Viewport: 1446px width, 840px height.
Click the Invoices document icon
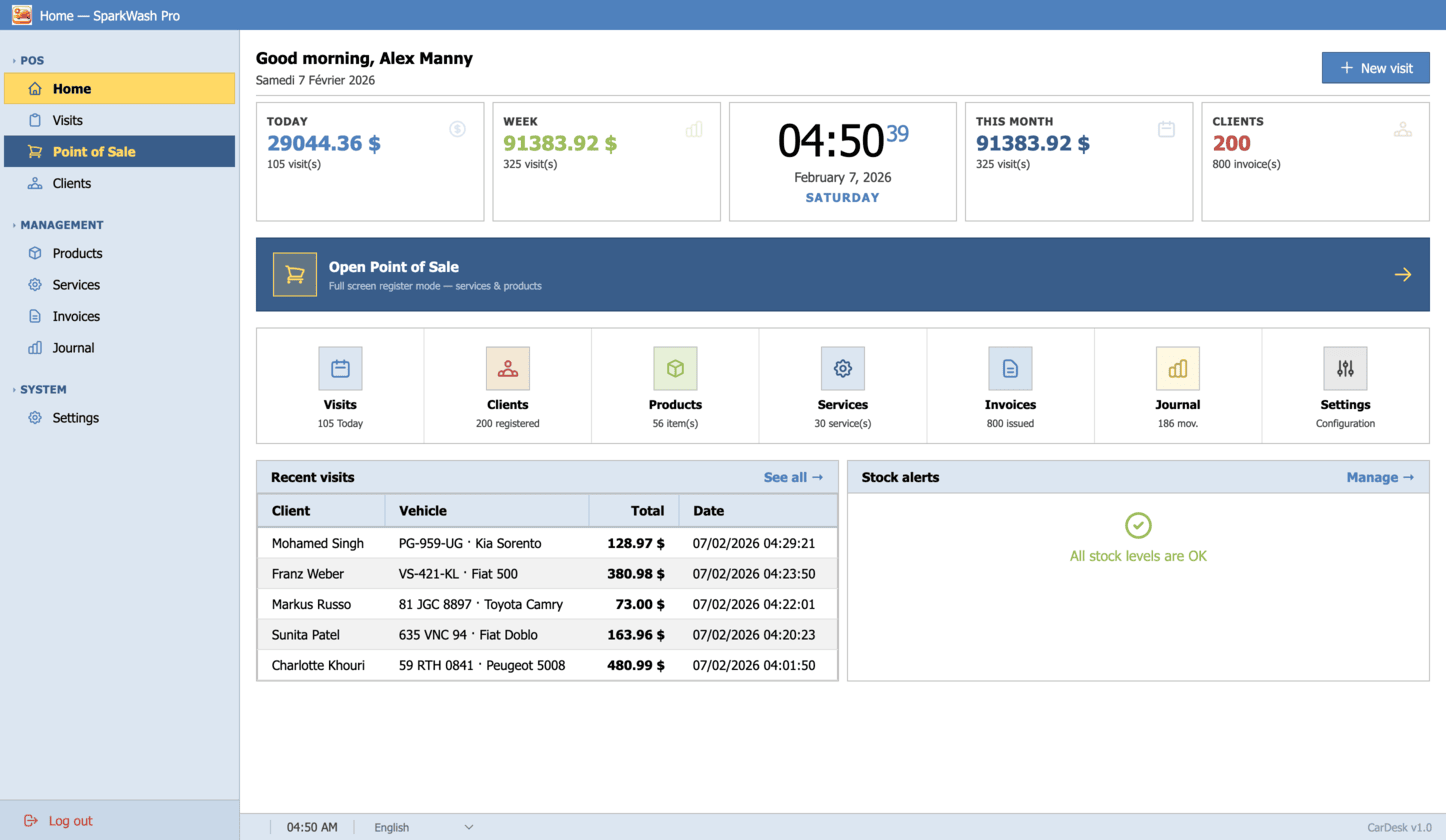(x=1010, y=368)
